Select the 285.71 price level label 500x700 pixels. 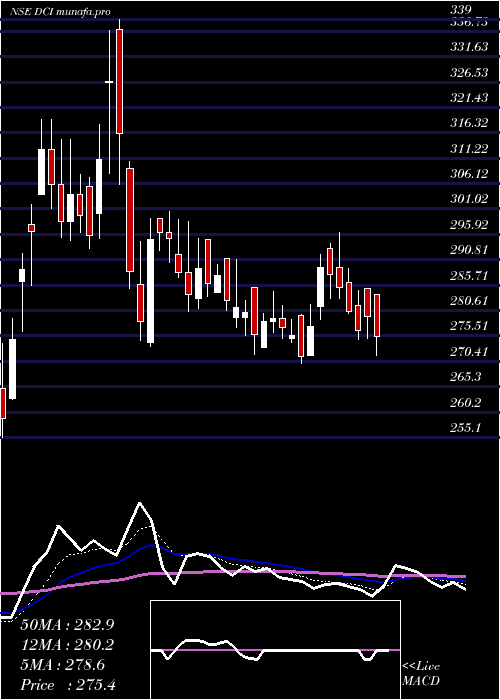coord(469,275)
